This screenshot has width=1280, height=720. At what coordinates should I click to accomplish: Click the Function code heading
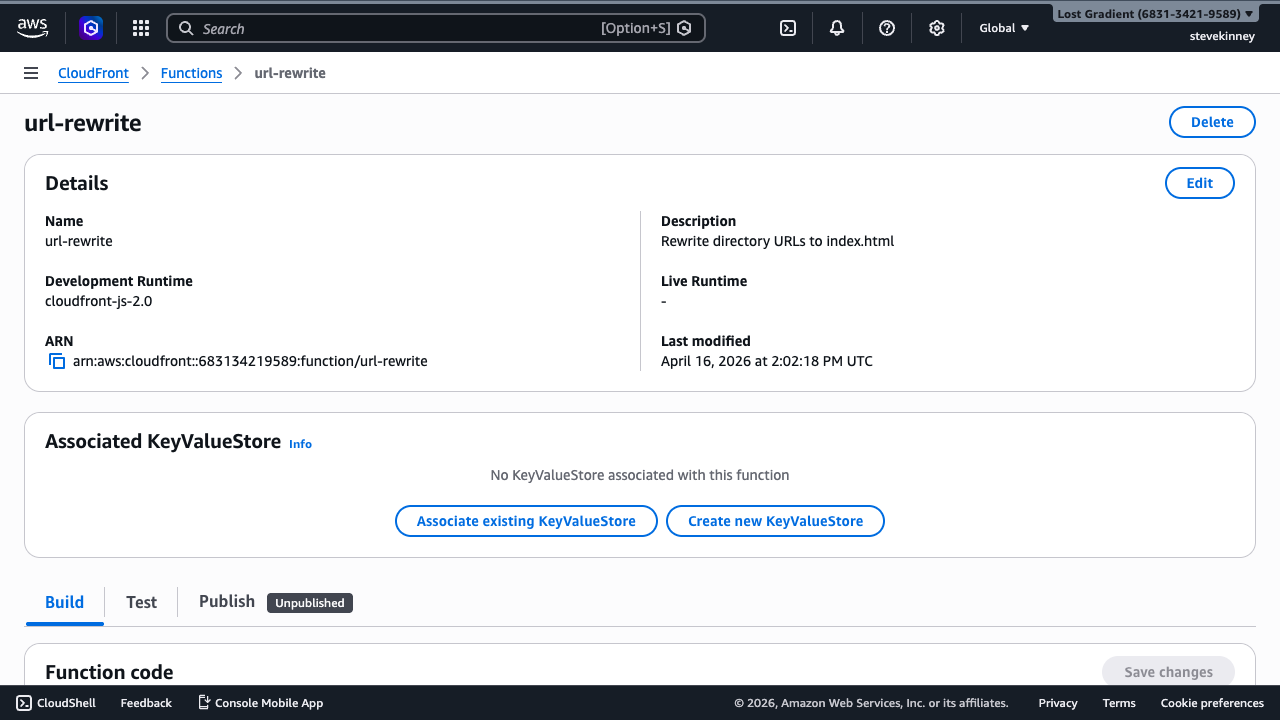[x=109, y=672]
